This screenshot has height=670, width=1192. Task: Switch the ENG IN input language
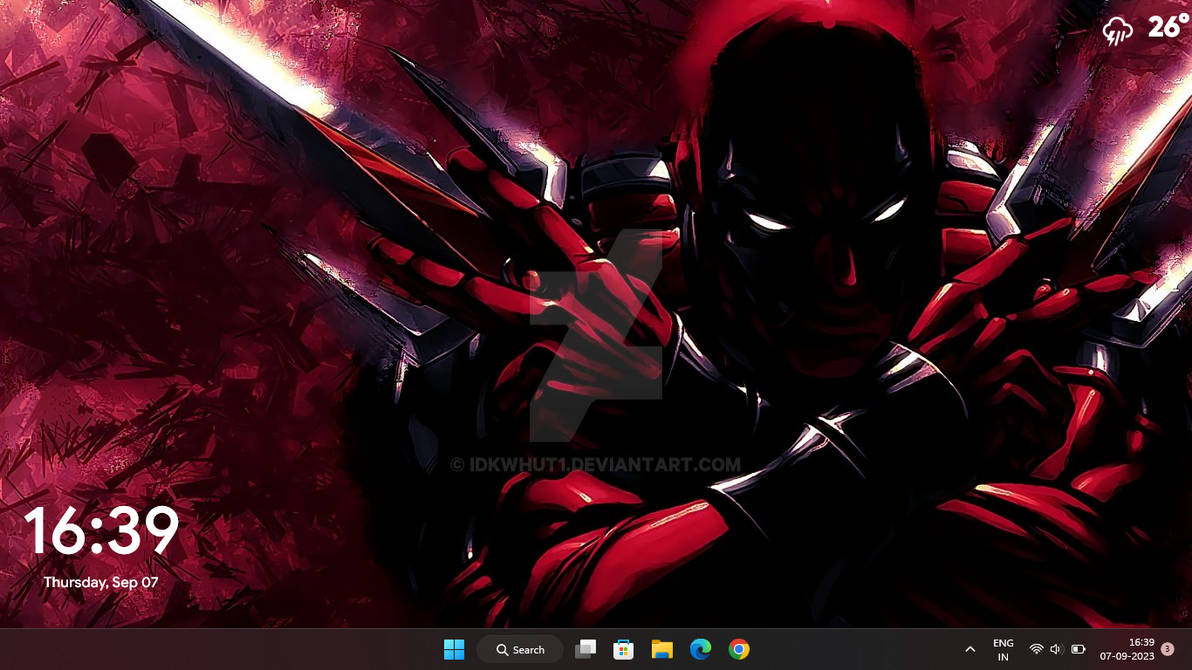tap(1003, 649)
